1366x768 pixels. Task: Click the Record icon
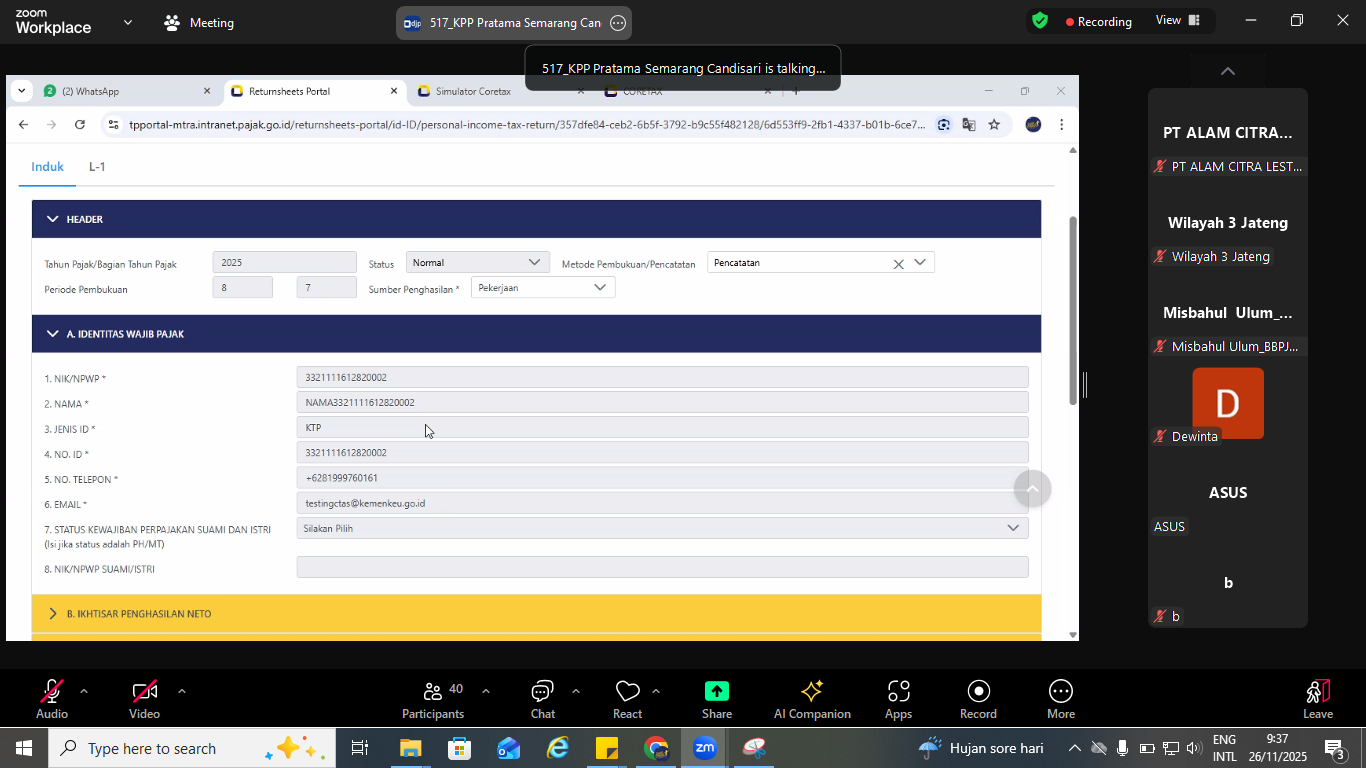click(x=978, y=692)
